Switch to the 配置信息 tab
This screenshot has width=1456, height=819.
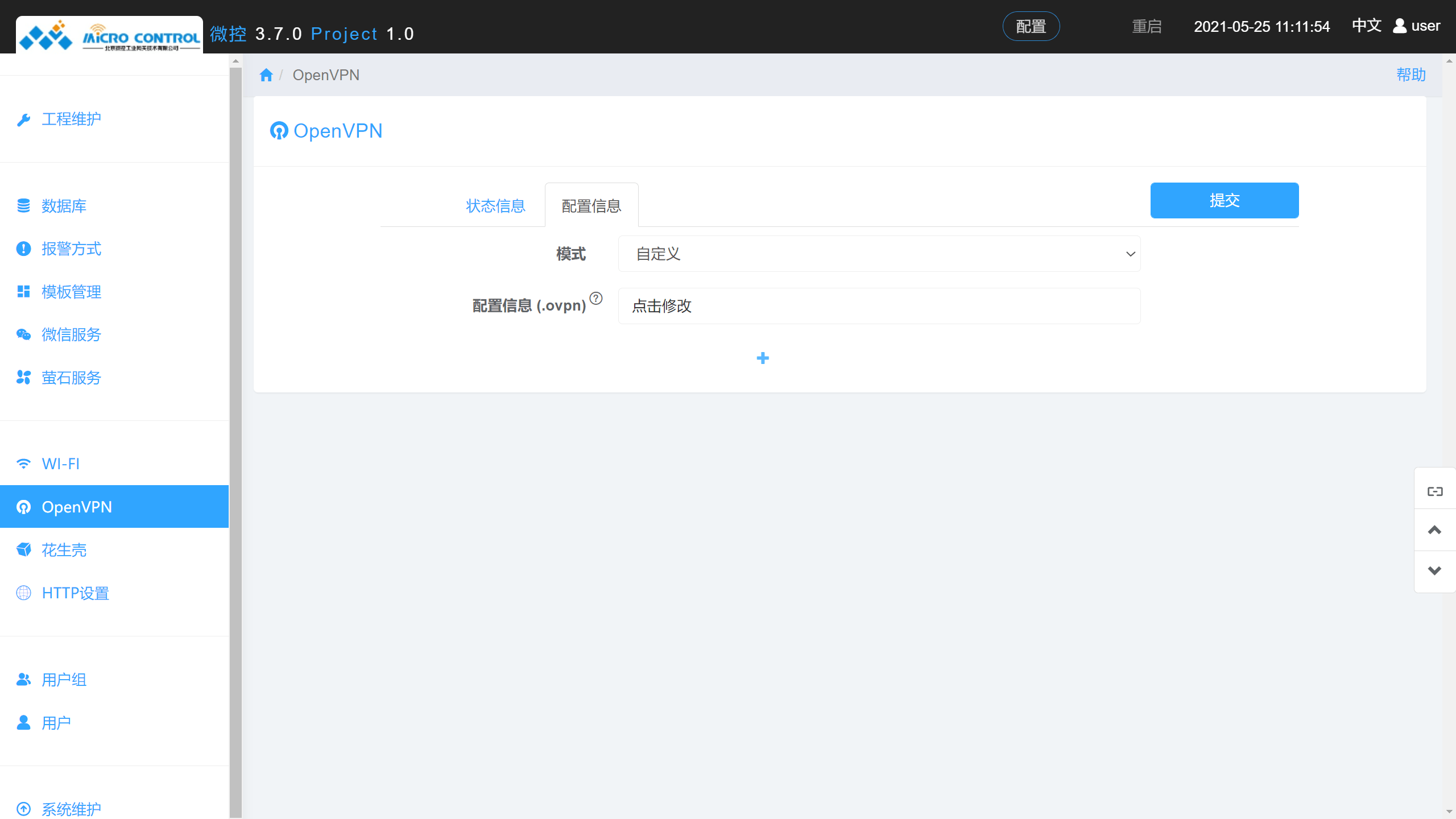(x=591, y=205)
